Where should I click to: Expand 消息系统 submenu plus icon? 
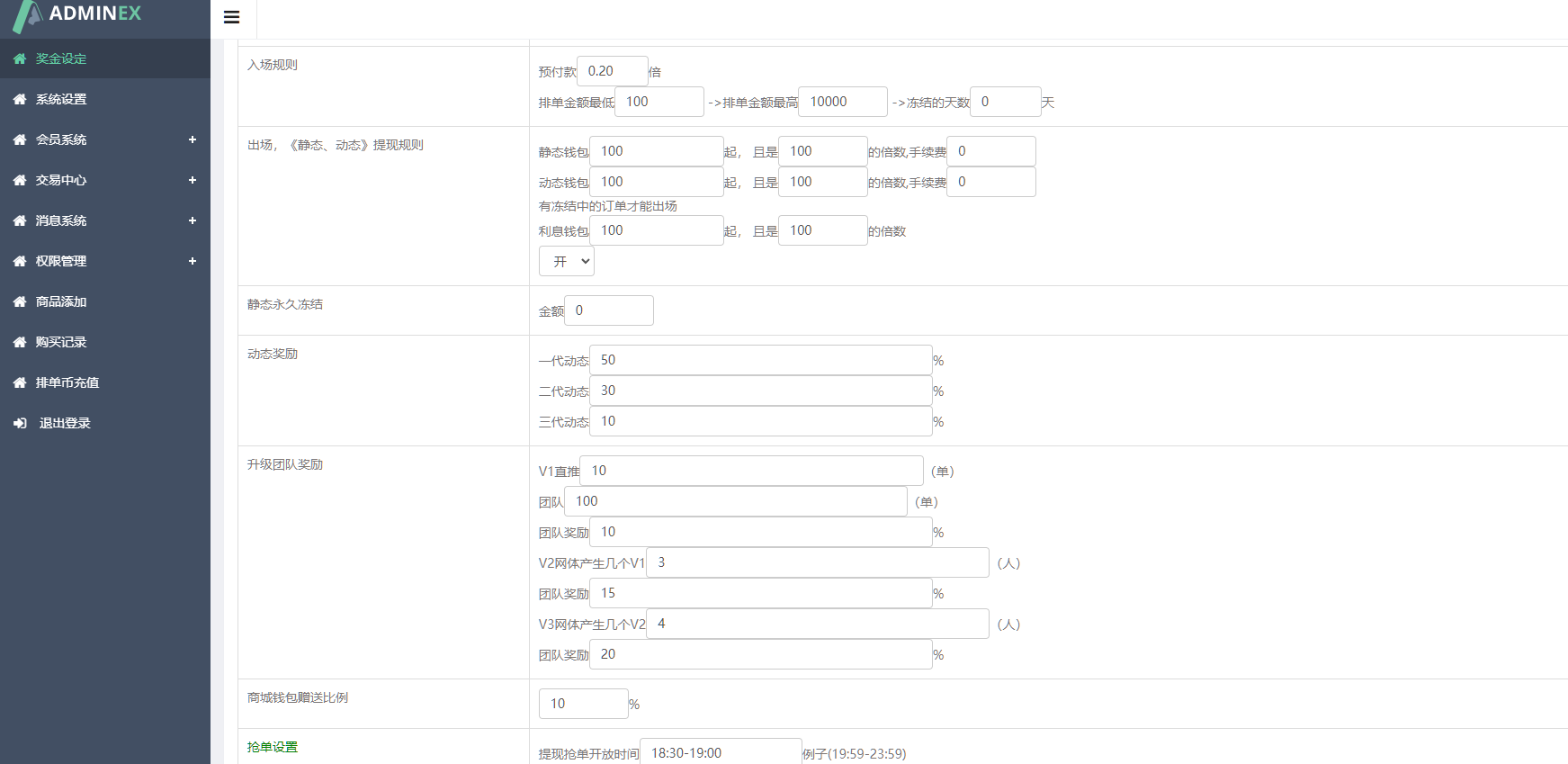tap(192, 221)
